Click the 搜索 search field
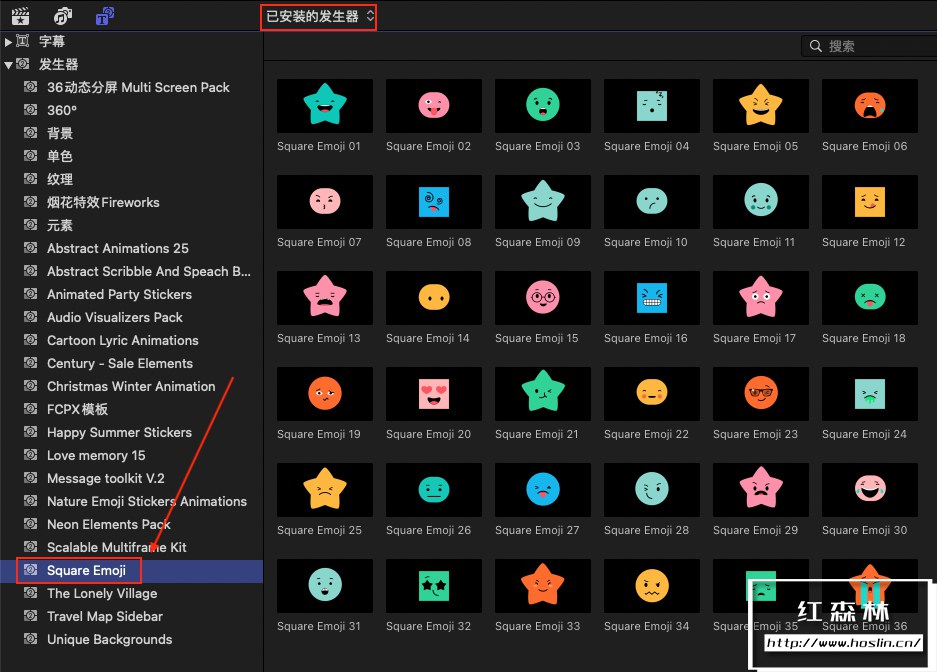 point(869,46)
